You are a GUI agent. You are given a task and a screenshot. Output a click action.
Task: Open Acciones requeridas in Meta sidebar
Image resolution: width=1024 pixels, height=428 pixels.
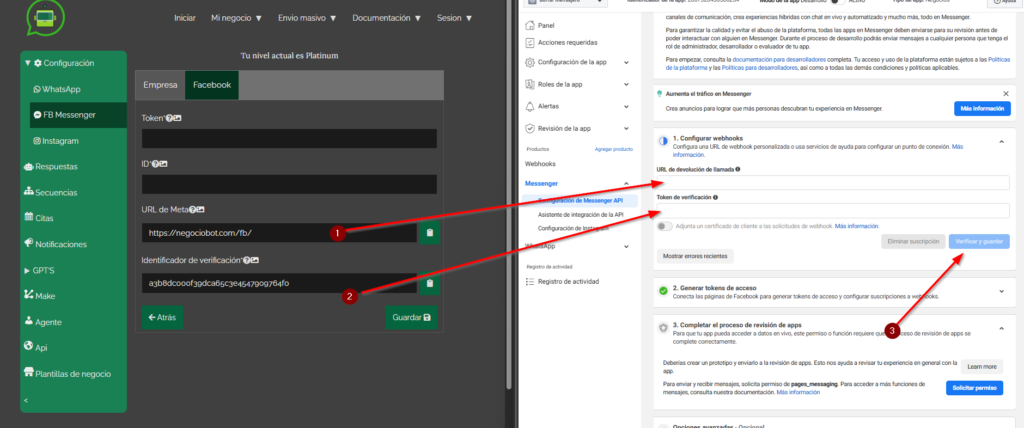(562, 42)
